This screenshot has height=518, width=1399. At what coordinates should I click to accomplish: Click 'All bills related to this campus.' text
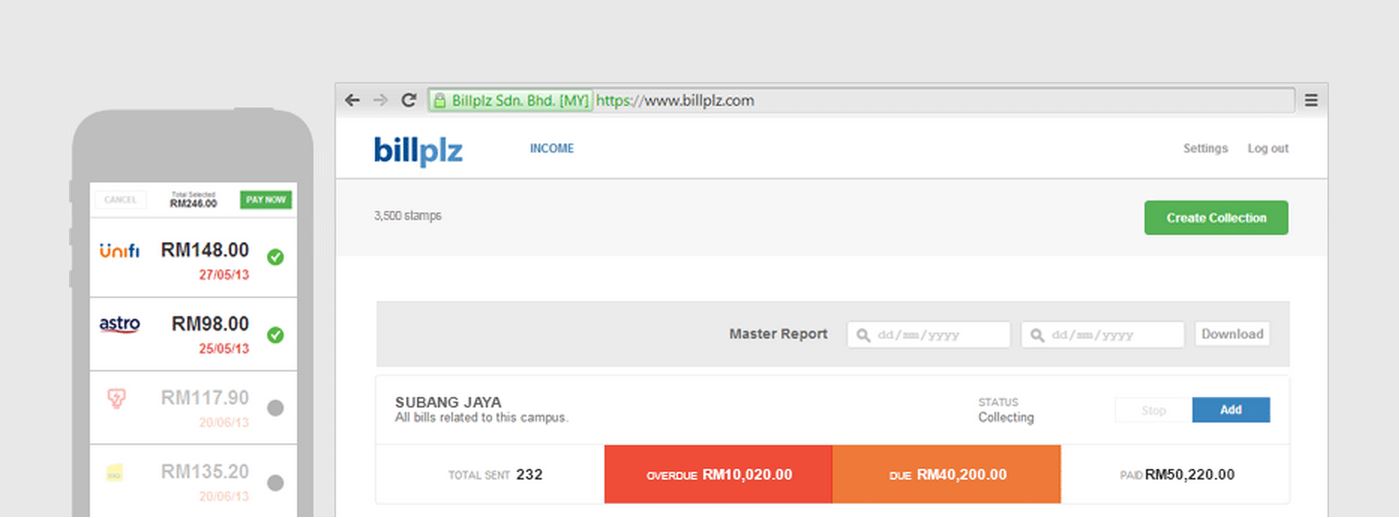pos(481,418)
